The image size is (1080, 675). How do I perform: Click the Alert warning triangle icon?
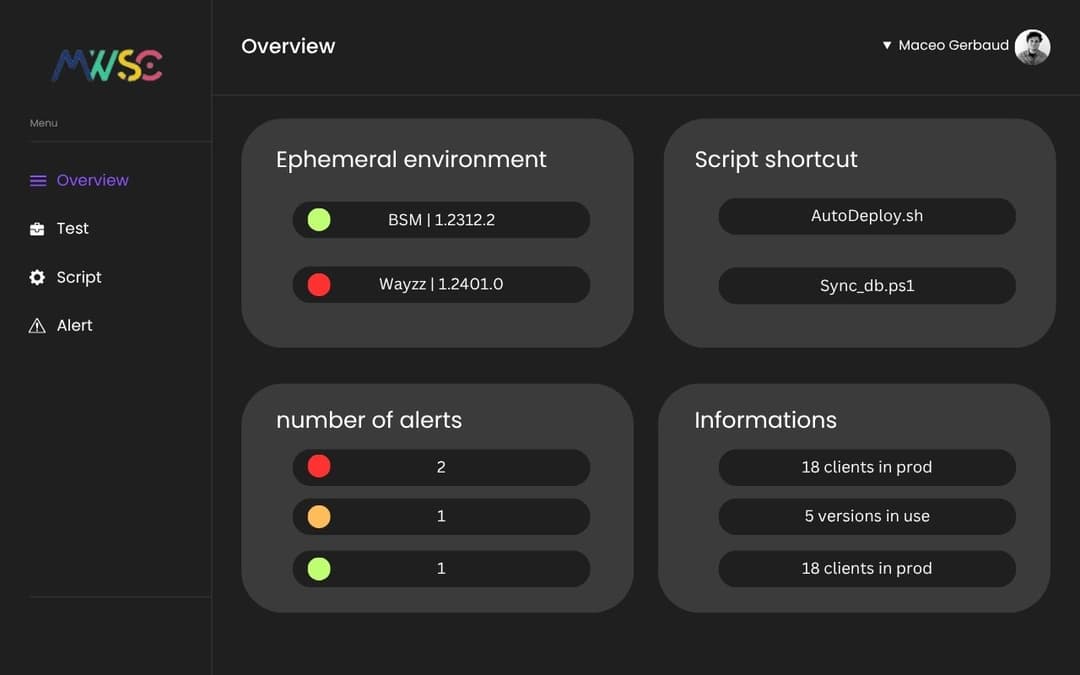[x=37, y=326]
